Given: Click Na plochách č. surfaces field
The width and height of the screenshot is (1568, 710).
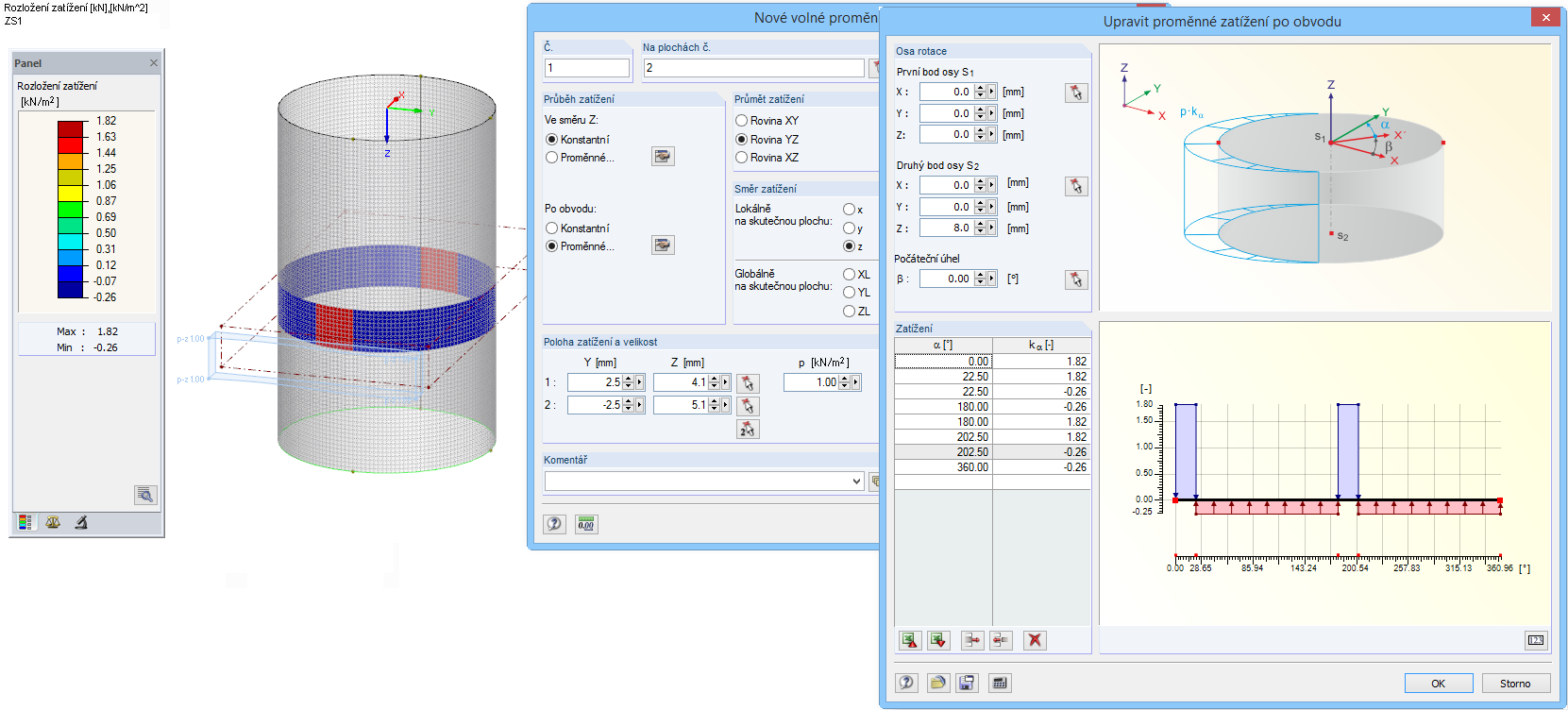Looking at the screenshot, I should click(753, 68).
